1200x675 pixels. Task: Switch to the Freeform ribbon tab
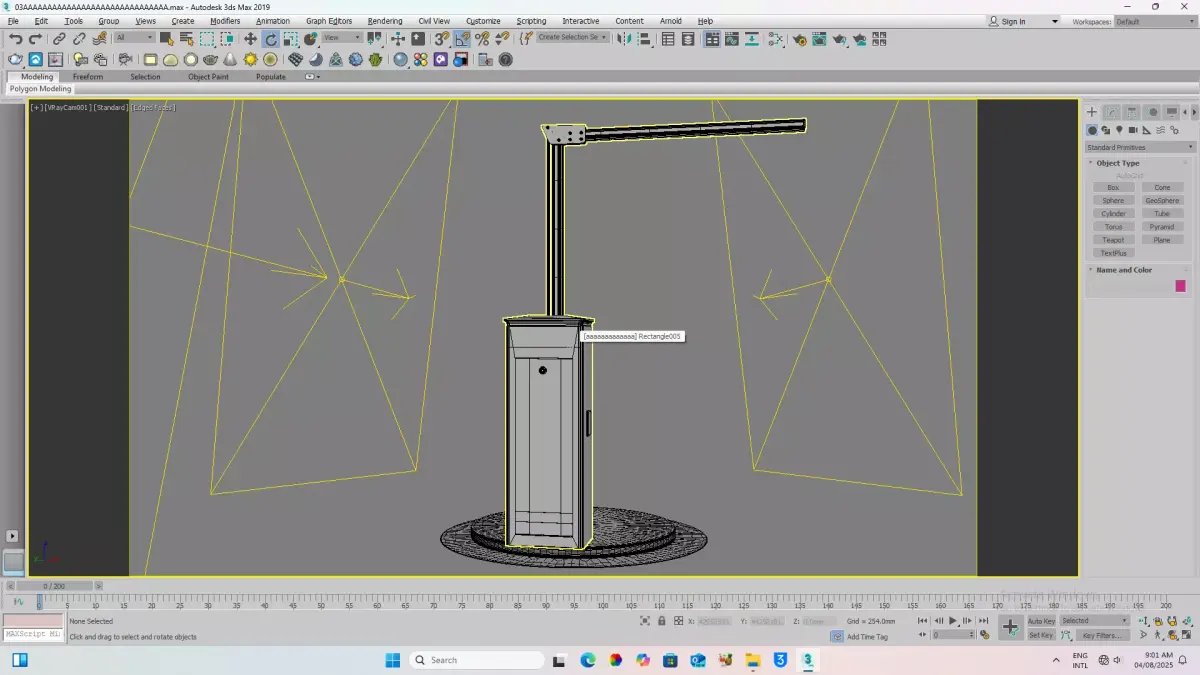(87, 77)
